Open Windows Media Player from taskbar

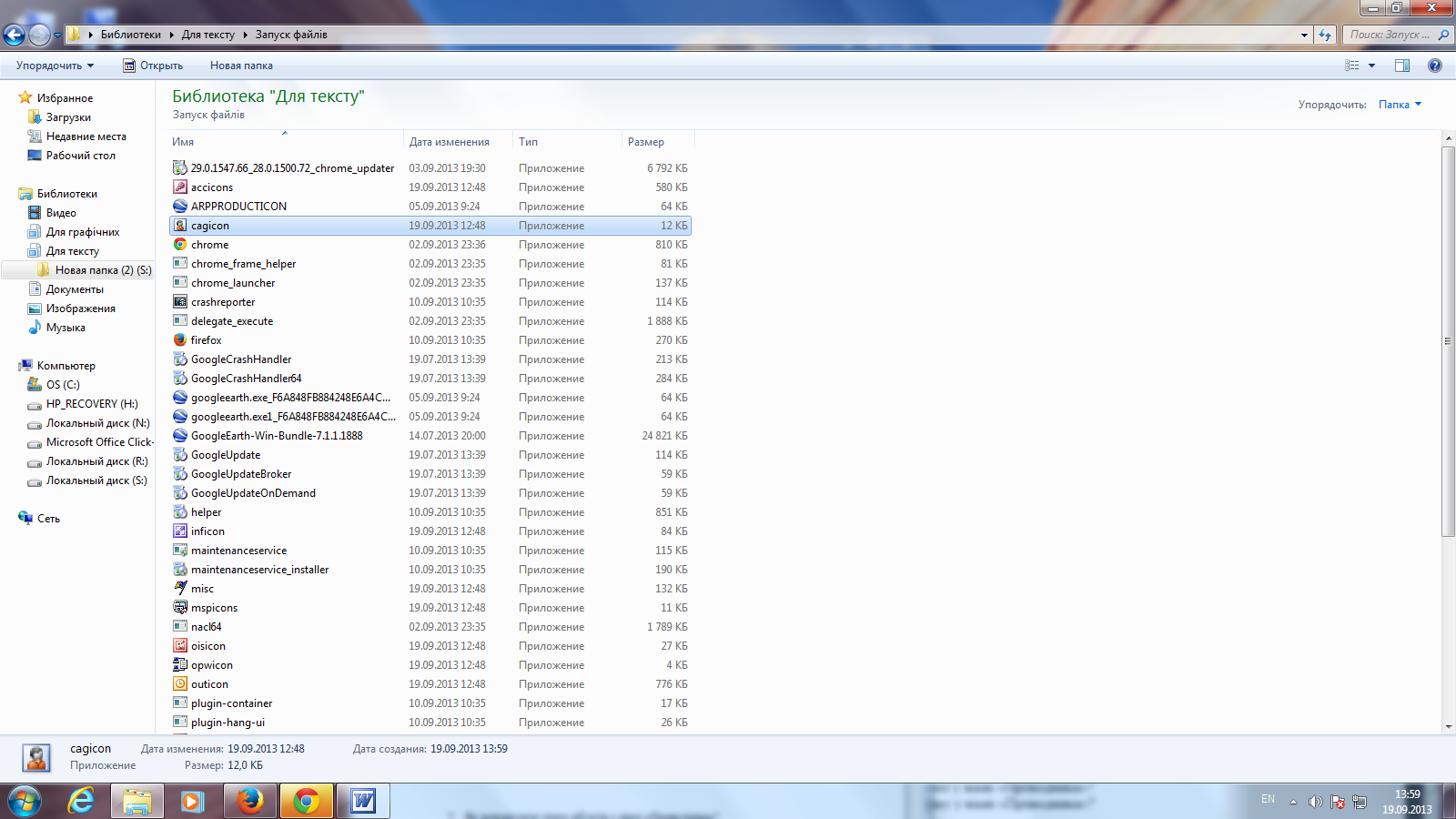tap(192, 801)
